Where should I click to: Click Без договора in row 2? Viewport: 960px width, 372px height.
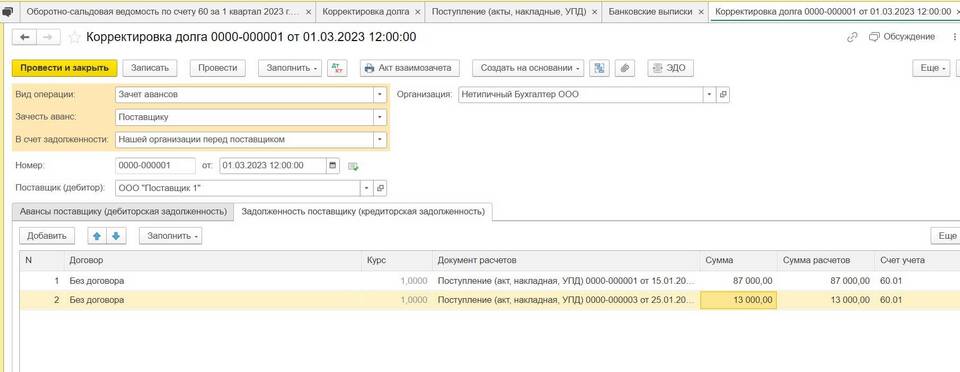pos(97,300)
